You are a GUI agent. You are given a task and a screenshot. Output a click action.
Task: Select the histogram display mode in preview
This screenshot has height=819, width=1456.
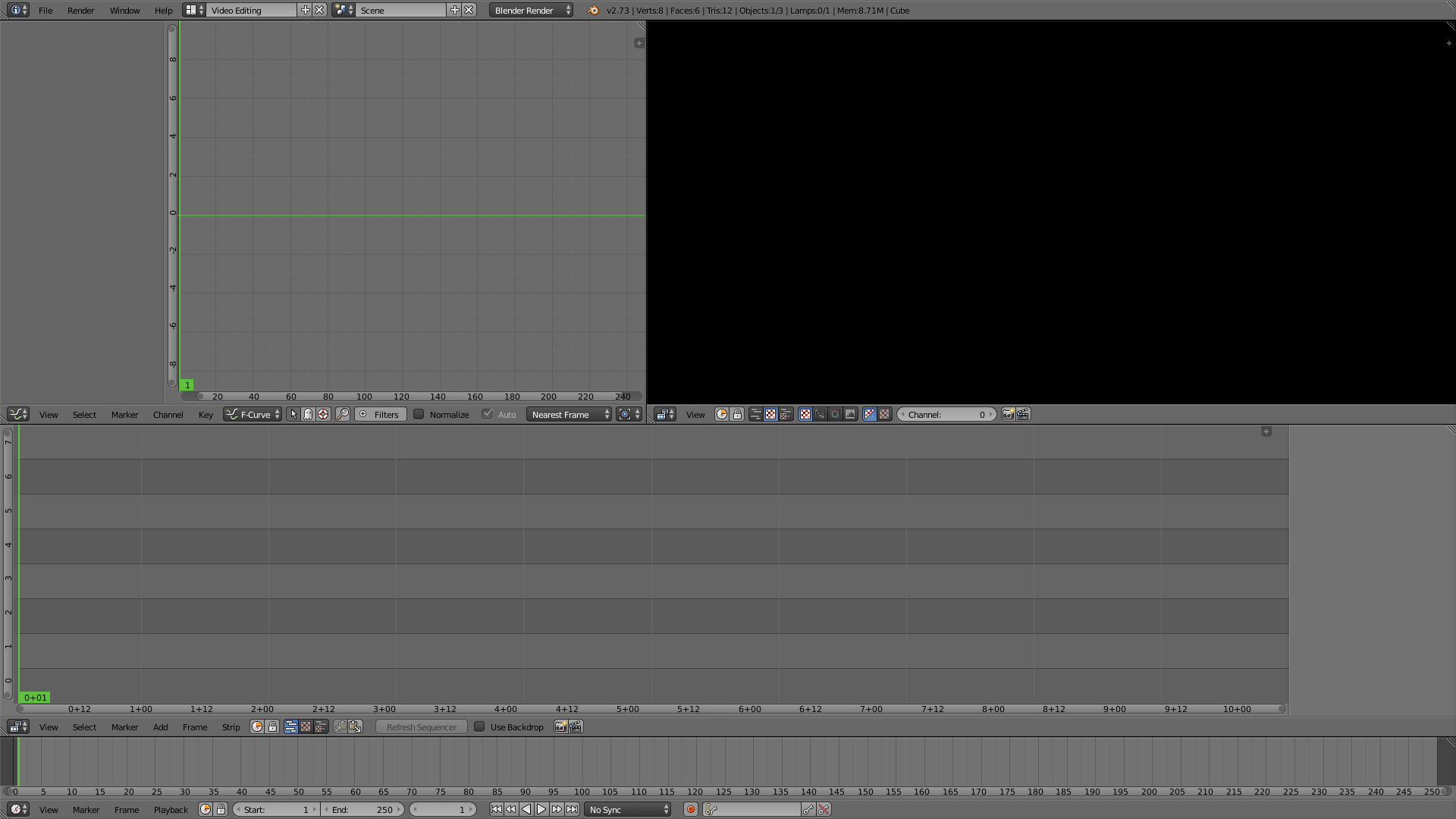(x=850, y=414)
